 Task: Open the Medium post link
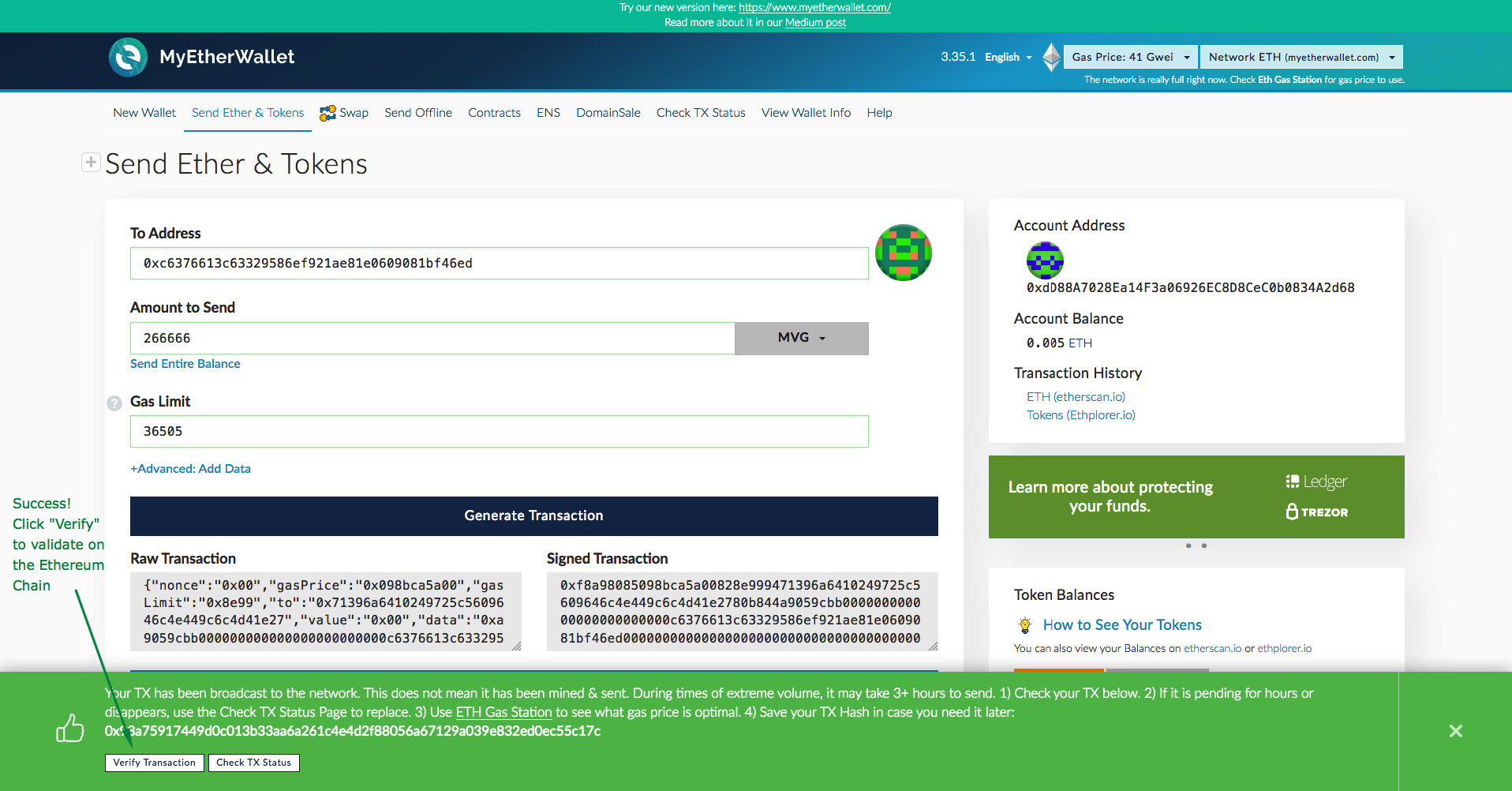click(815, 22)
